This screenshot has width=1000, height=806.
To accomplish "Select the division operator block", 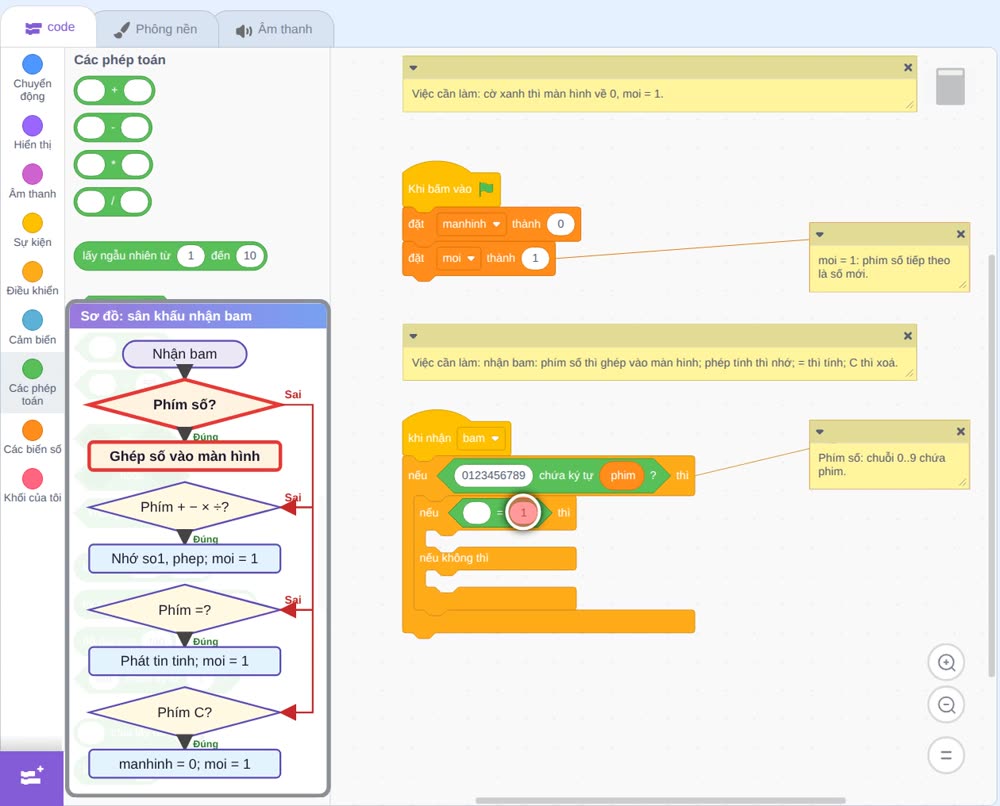I will 113,202.
